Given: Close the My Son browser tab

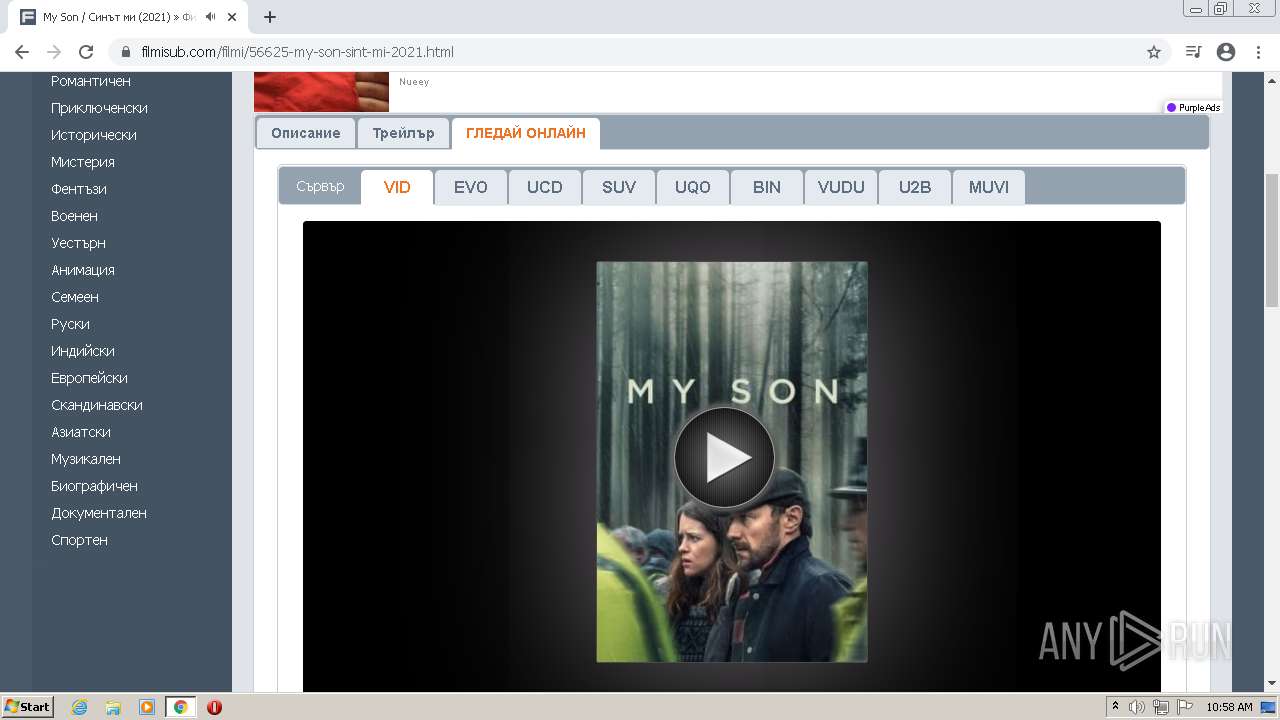Looking at the screenshot, I should pos(232,17).
